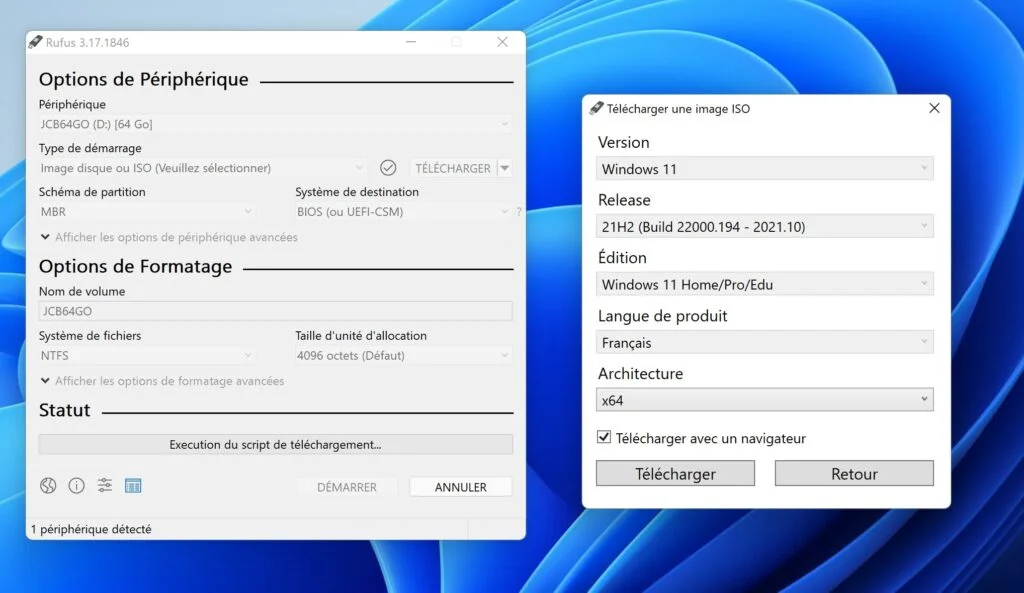Click the question mark beside Système de destination
Screen dimensions: 1024x593
click(x=519, y=212)
